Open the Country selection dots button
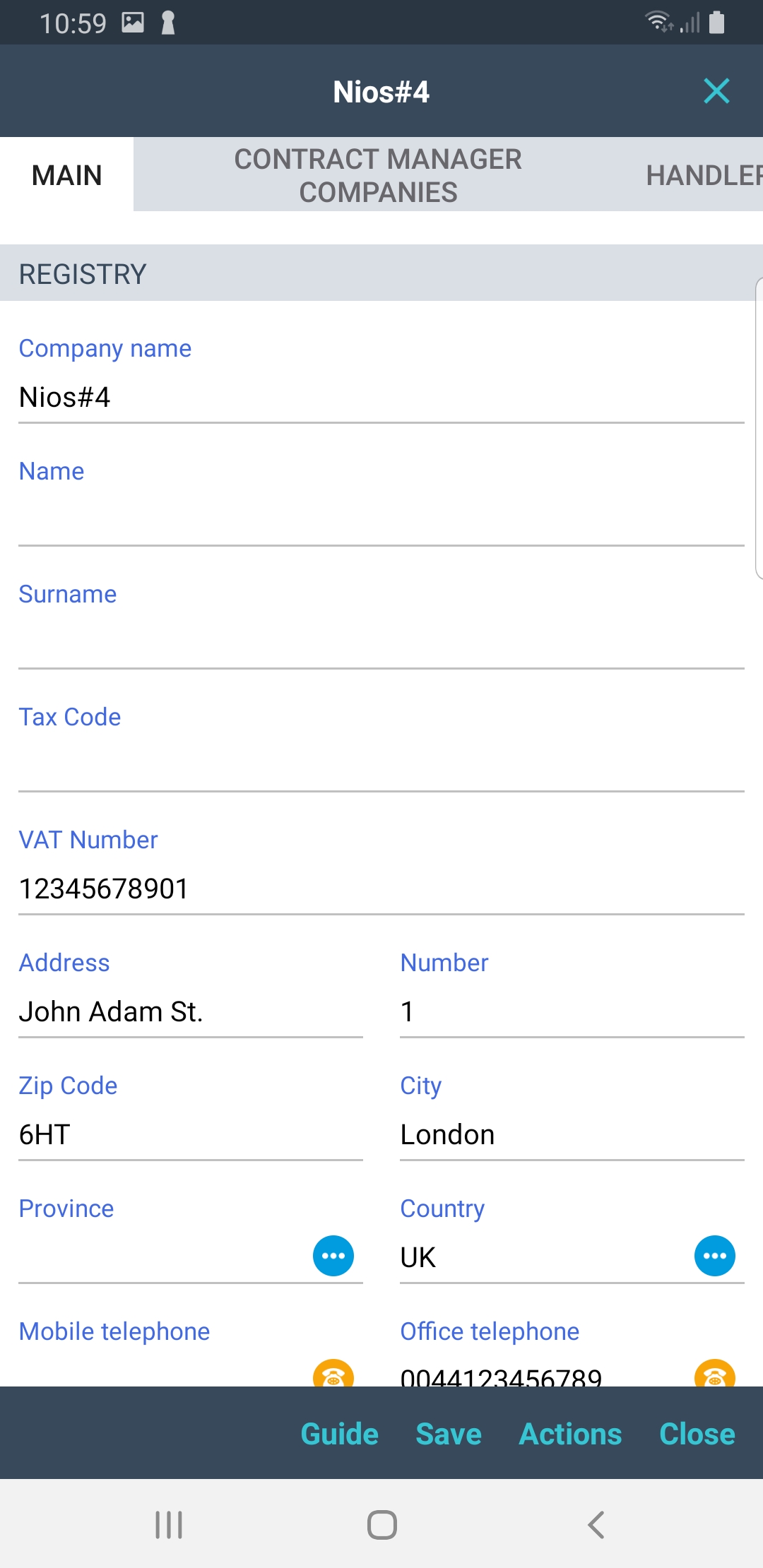Screen dimensions: 763x1568 click(x=715, y=1256)
